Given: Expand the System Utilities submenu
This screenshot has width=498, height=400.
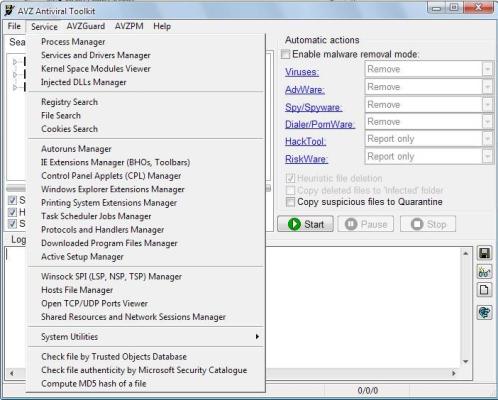Looking at the screenshot, I should tap(146, 337).
